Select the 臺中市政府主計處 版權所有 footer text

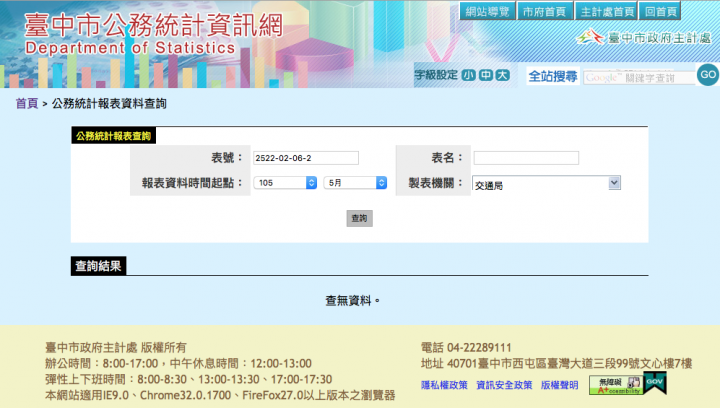pyautogui.click(x=116, y=347)
